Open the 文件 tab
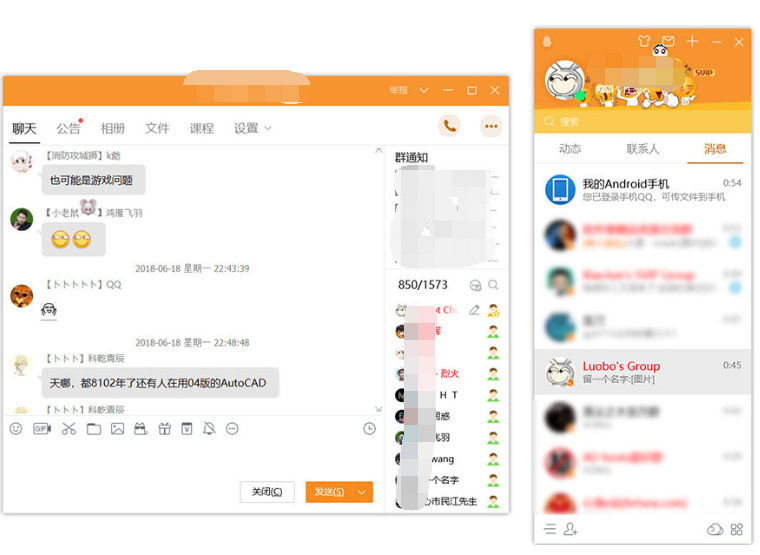This screenshot has width=760, height=555. (x=157, y=128)
